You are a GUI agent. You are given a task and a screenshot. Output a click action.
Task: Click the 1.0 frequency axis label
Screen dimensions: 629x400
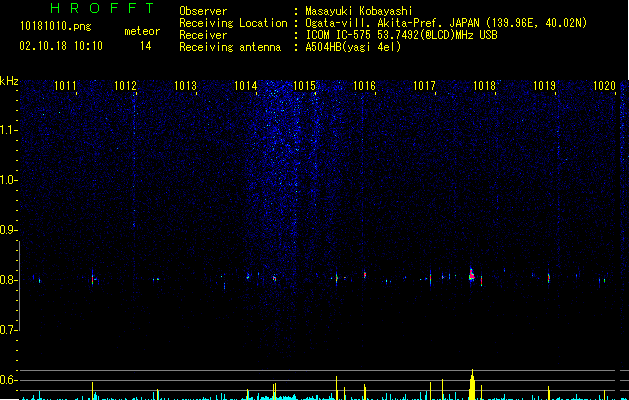(x=8, y=180)
